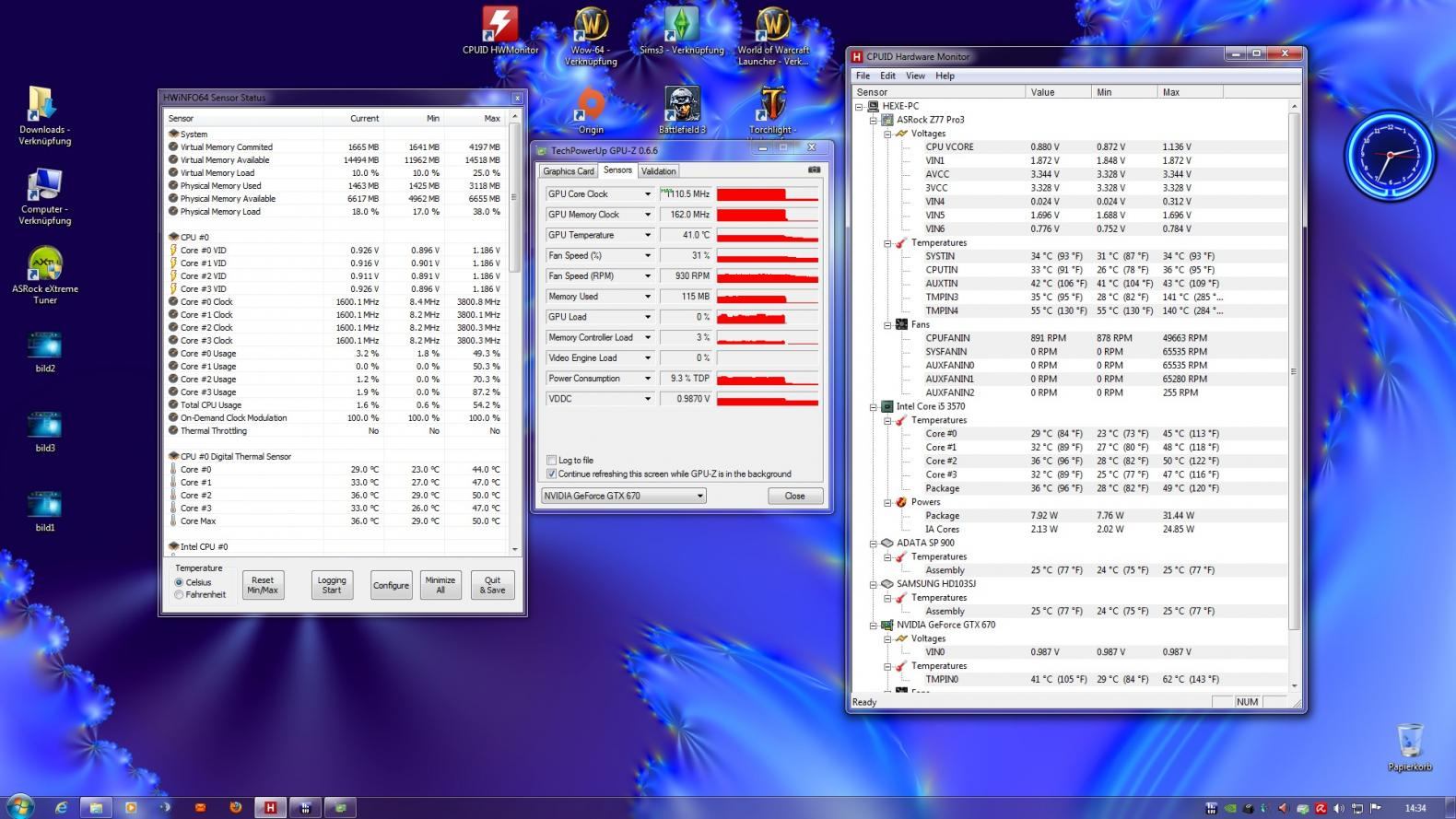
Task: Click the desktop analog clock gadget
Action: pos(1390,154)
